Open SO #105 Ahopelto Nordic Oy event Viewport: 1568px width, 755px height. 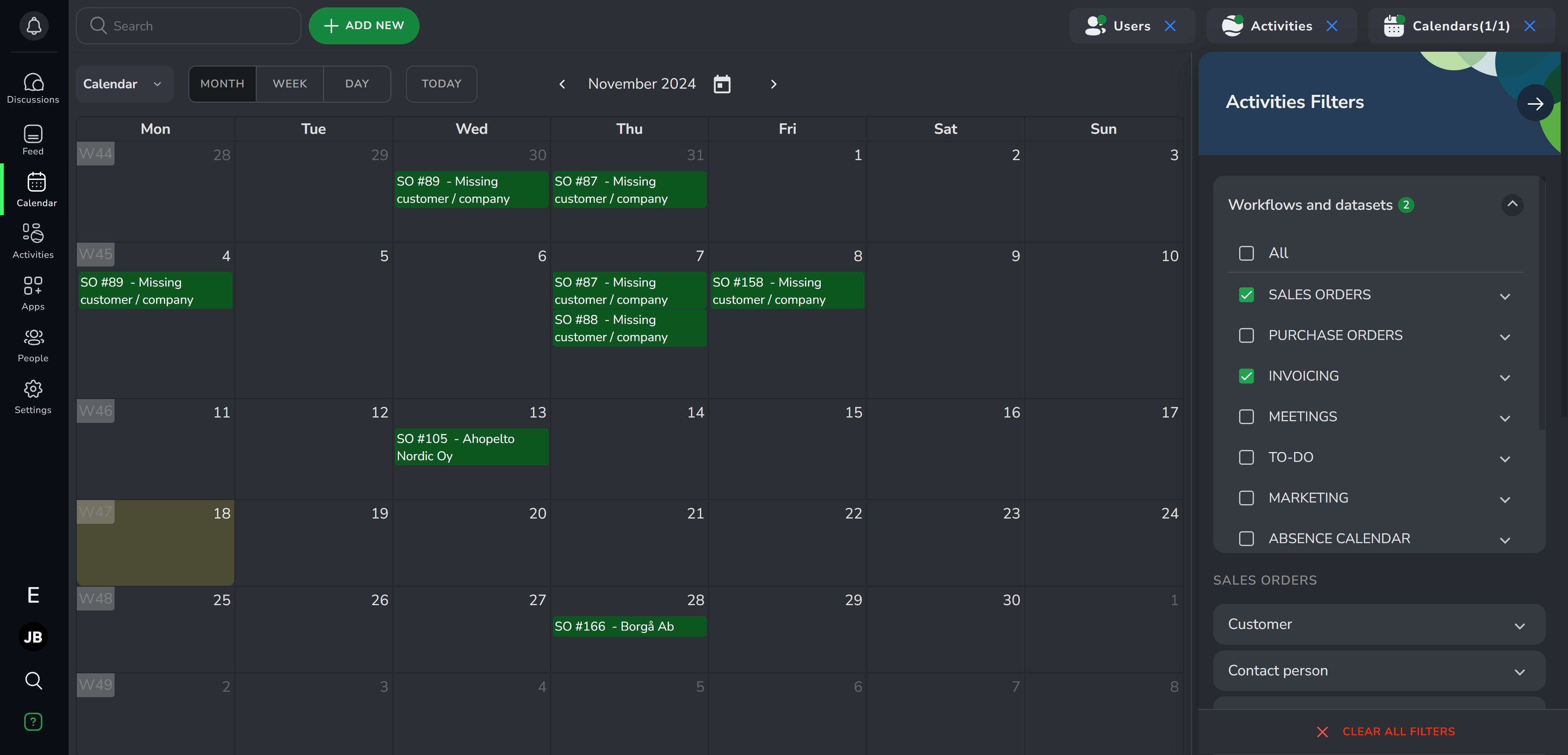[x=471, y=447]
